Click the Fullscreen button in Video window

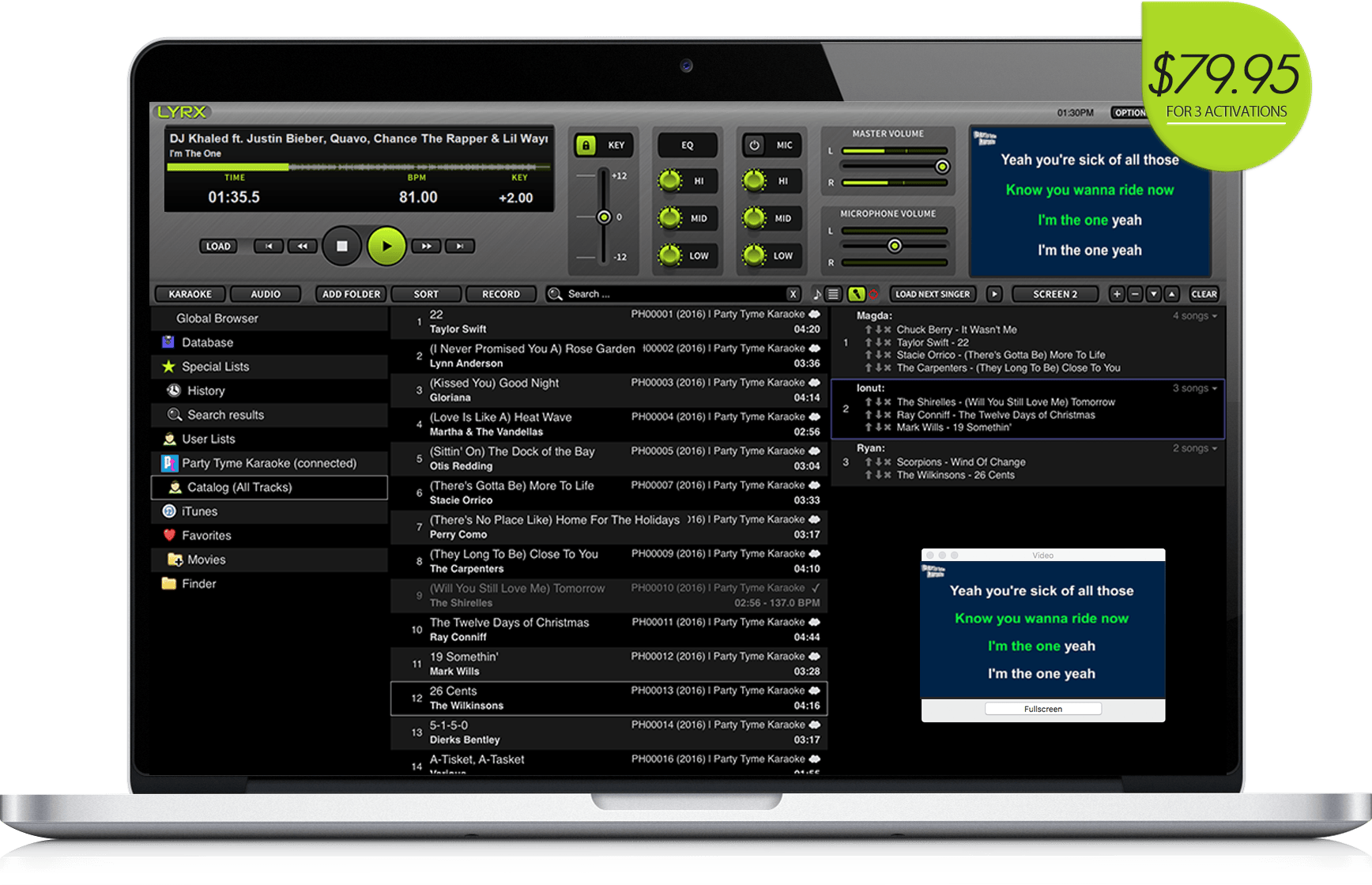click(x=1043, y=709)
